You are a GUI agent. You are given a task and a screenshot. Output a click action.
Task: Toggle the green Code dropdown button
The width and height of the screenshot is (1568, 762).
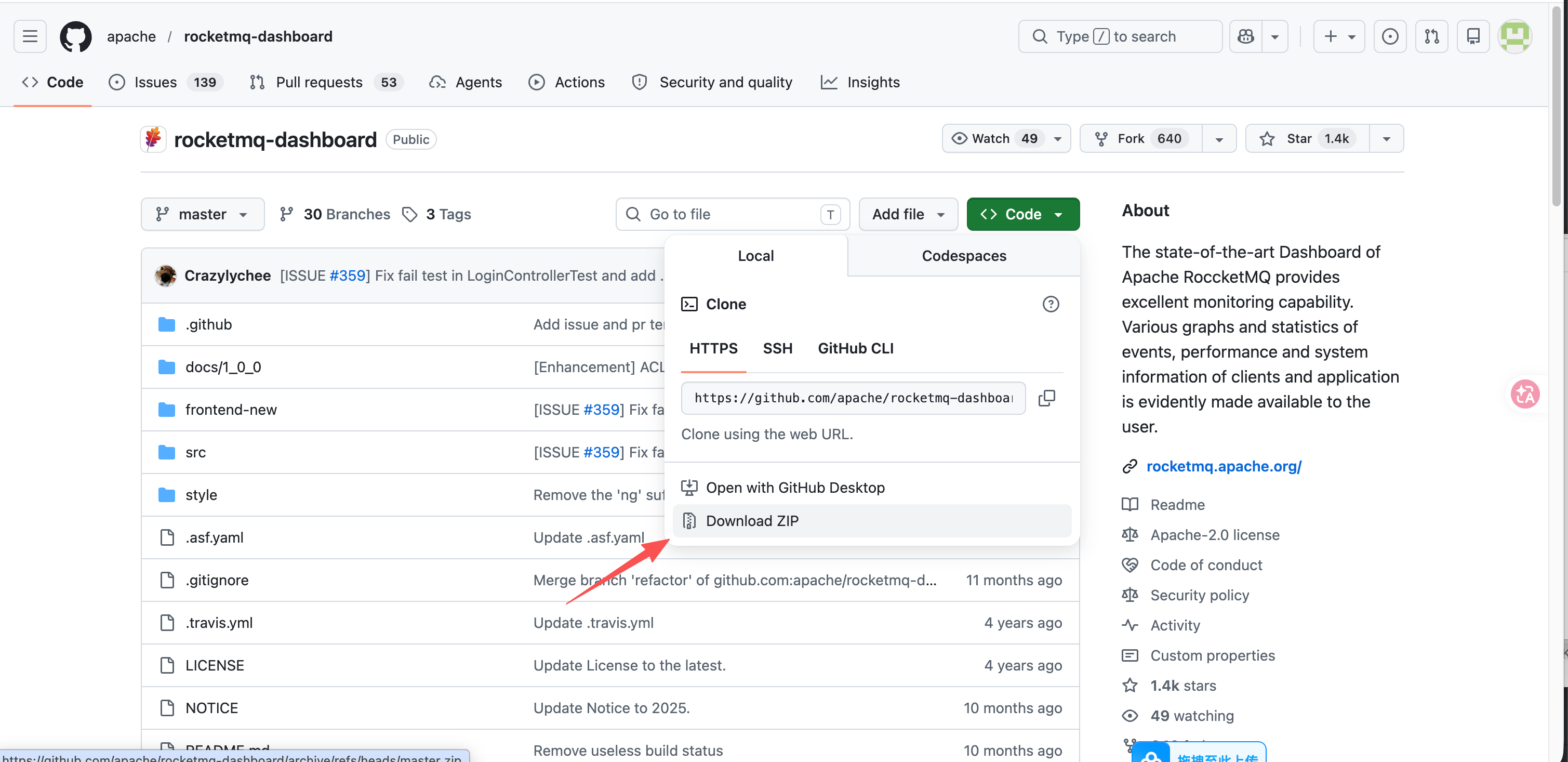1022,214
